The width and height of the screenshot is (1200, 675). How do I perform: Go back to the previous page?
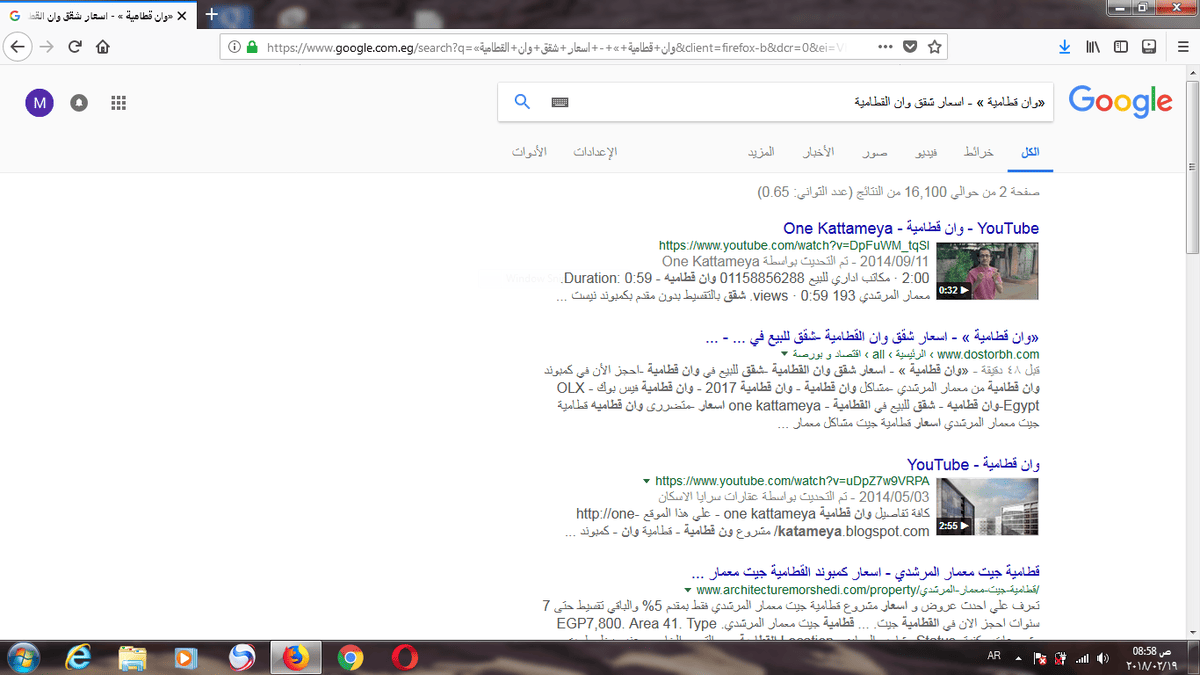[x=17, y=47]
